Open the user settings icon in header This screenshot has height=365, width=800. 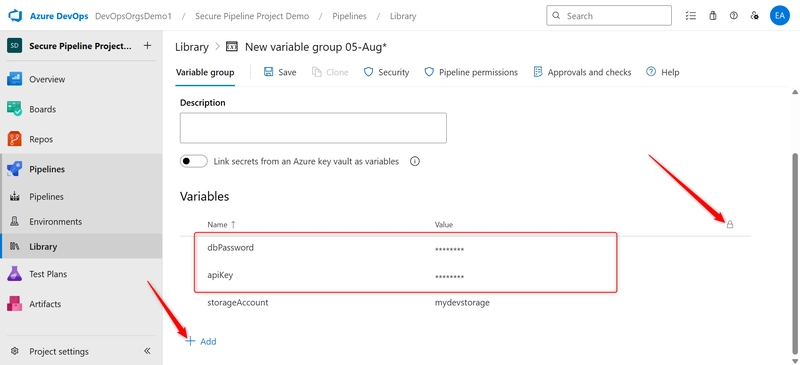[x=755, y=16]
